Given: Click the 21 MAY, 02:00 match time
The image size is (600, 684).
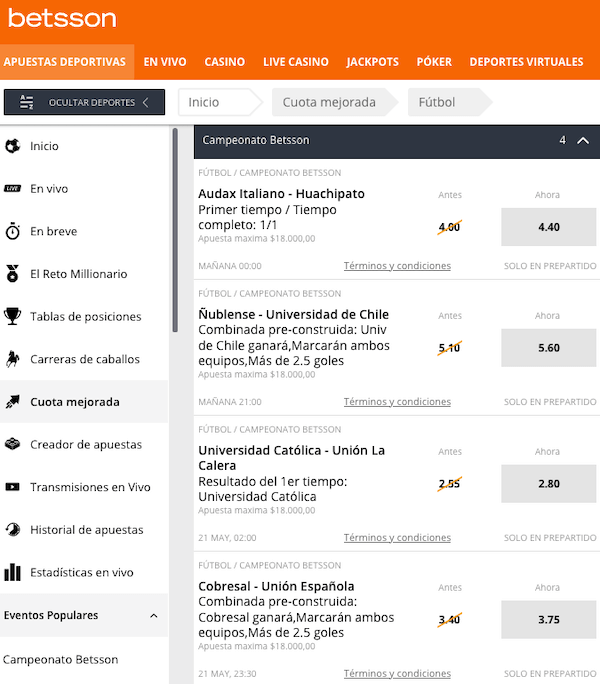Looking at the screenshot, I should click(x=227, y=537).
